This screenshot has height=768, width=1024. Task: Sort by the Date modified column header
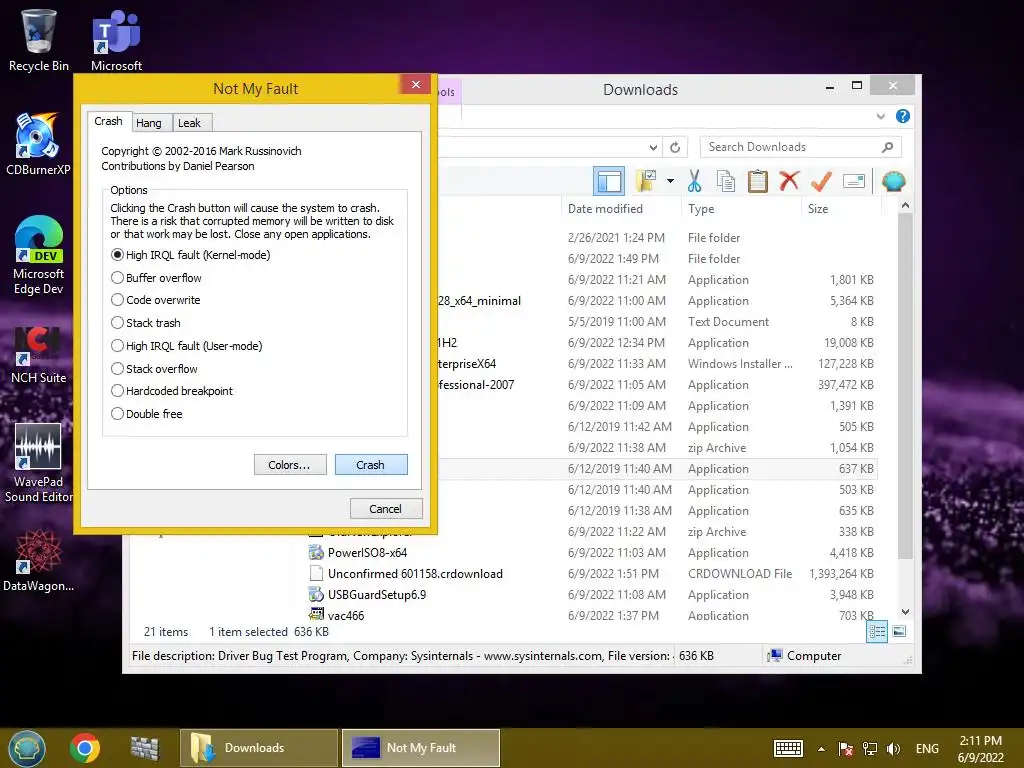click(620, 208)
